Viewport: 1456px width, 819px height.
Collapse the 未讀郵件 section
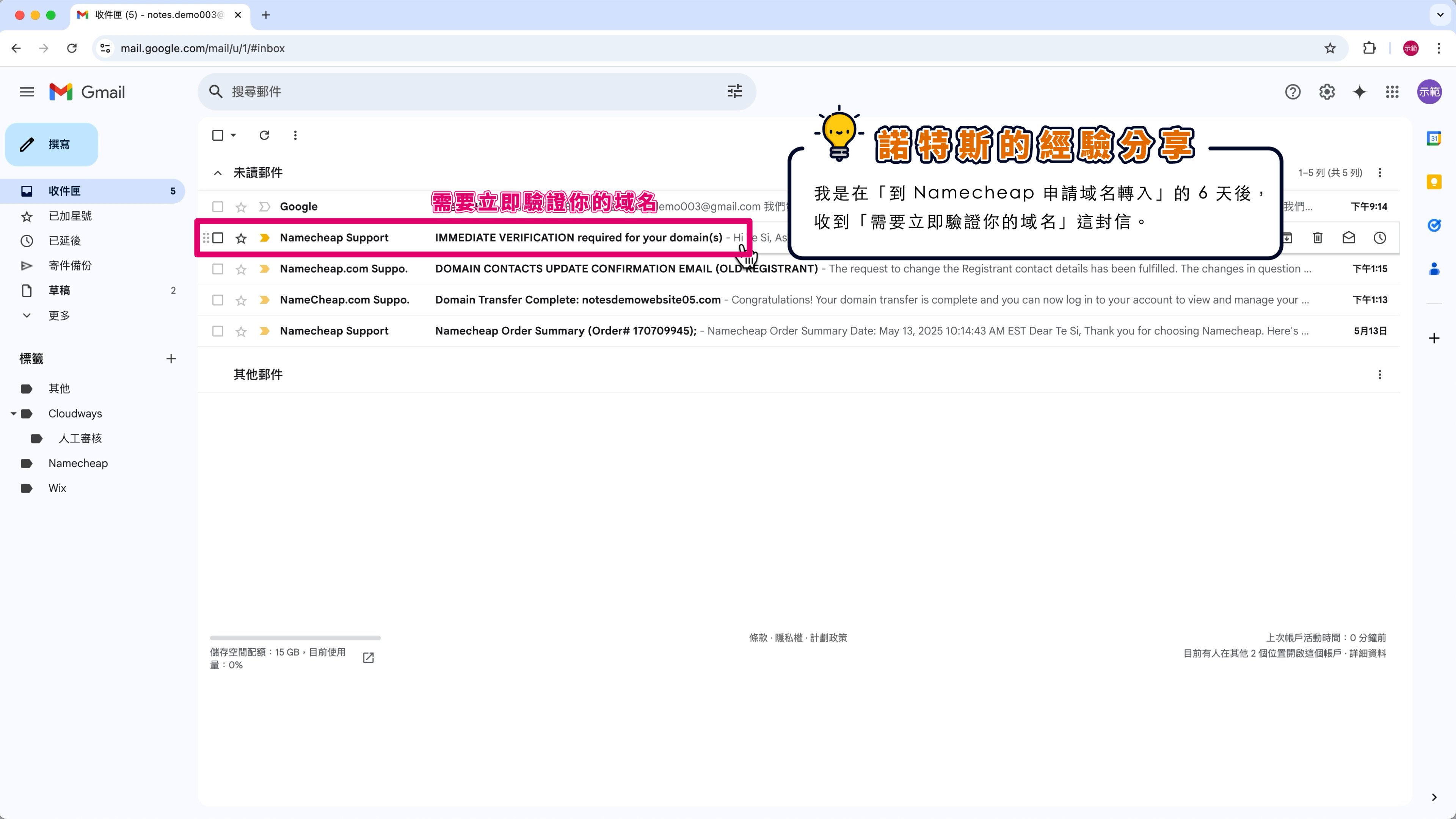coord(218,173)
